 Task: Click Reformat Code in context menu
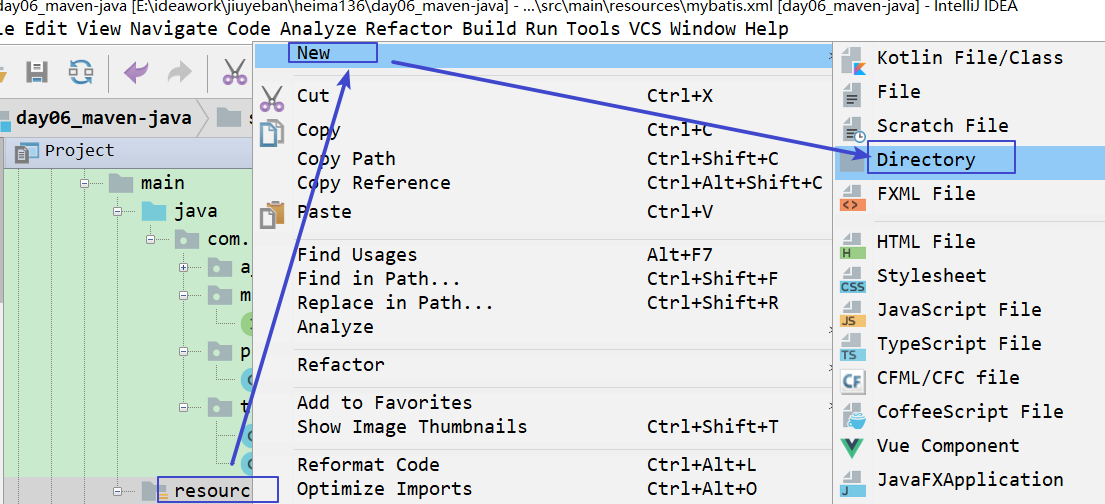(x=368, y=465)
